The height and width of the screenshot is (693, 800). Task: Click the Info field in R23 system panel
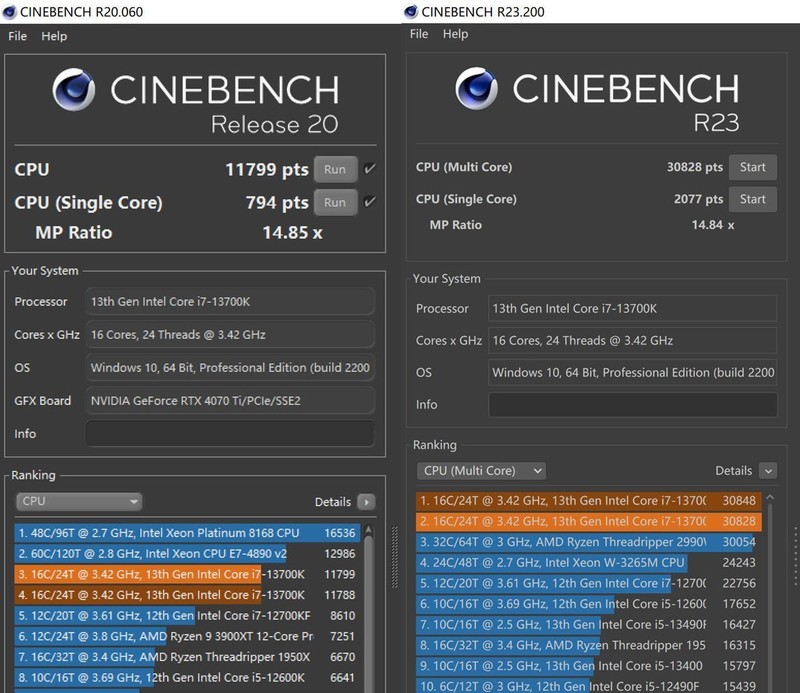pyautogui.click(x=632, y=405)
